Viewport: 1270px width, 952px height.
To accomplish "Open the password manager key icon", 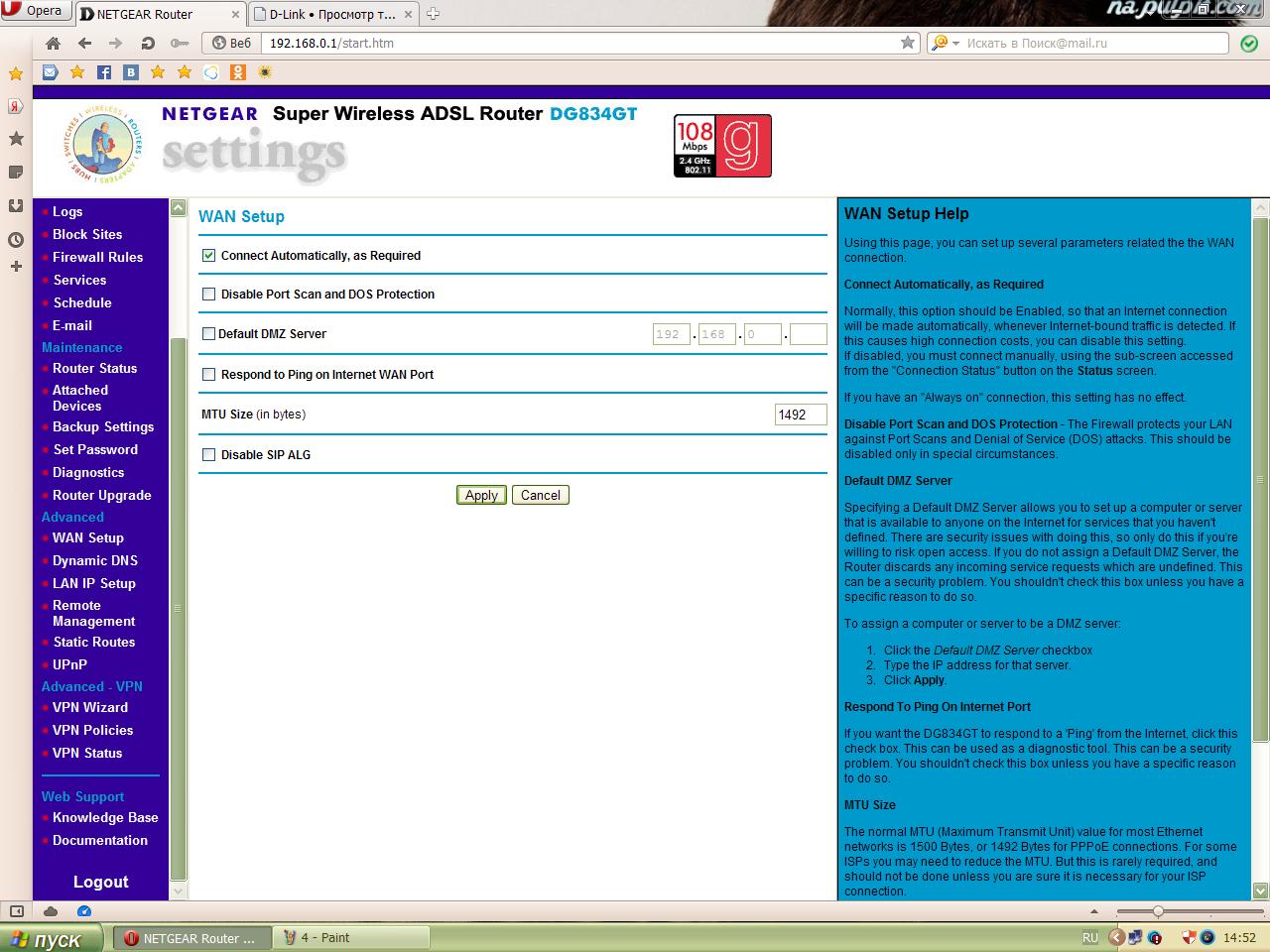I will click(179, 44).
